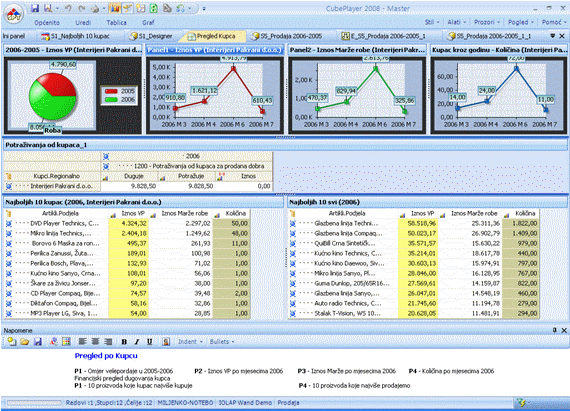Screen dimensions: 570x411
Task: Select the 58.518,96 cell in Najboljih 10 svi
Action: 418,223
